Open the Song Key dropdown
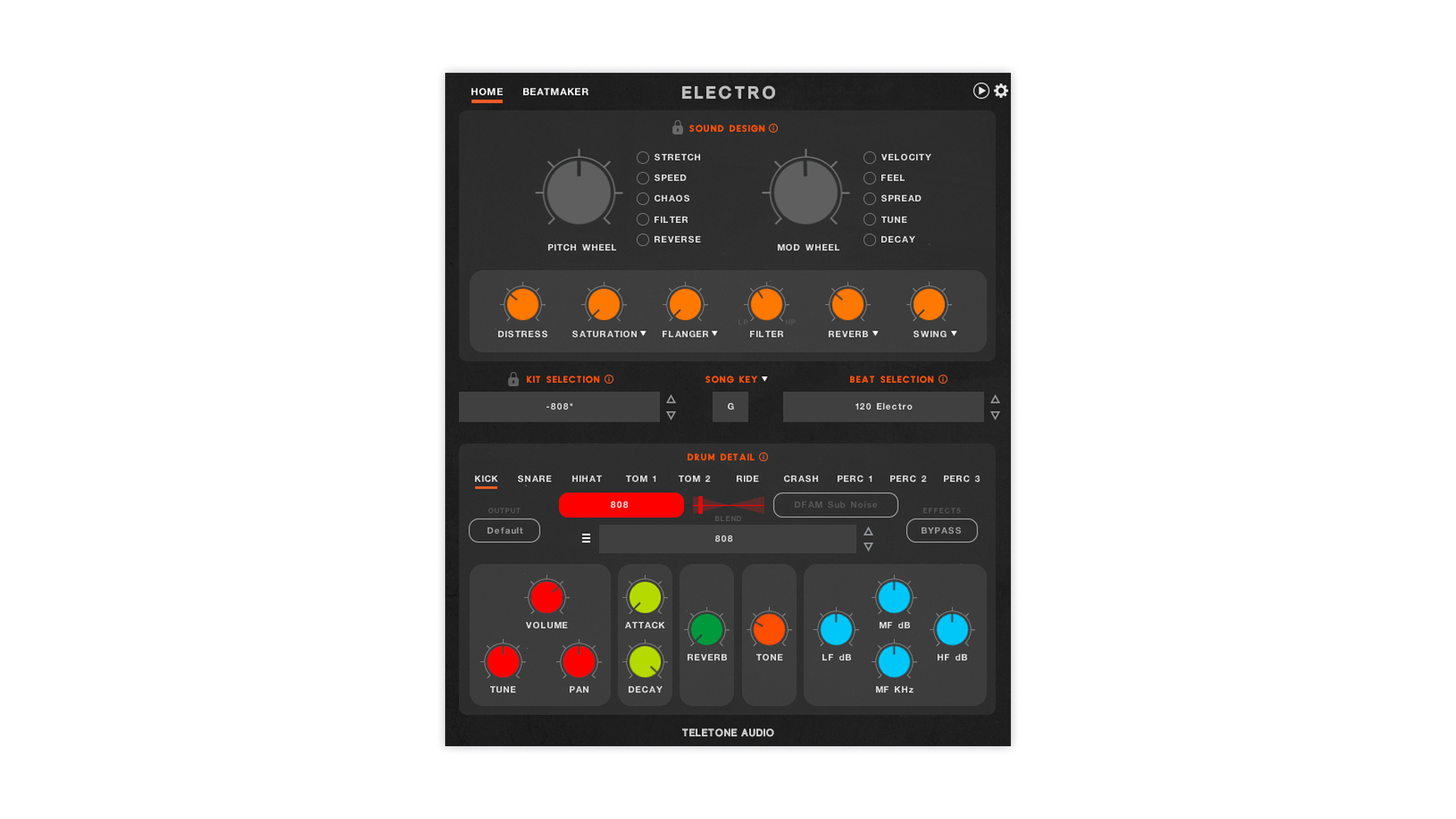Viewport: 1456px width, 819px height. tap(764, 379)
